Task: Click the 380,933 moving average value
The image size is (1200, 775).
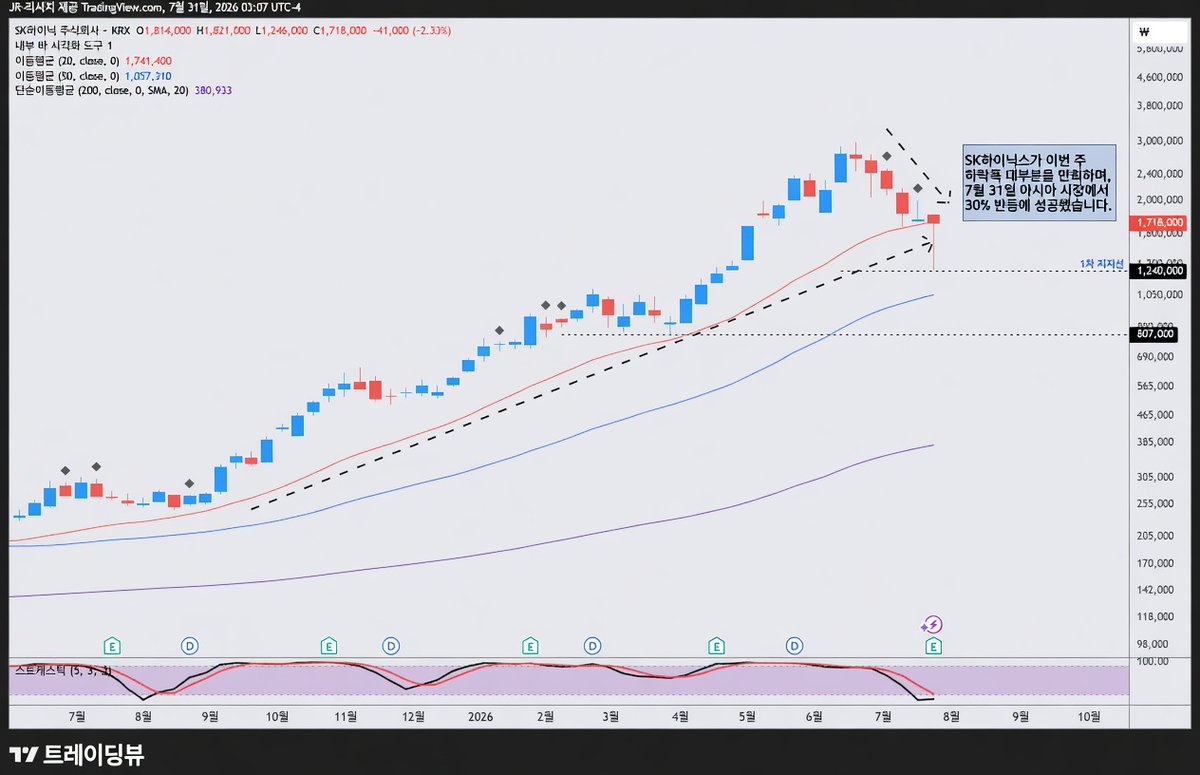Action: tap(214, 91)
